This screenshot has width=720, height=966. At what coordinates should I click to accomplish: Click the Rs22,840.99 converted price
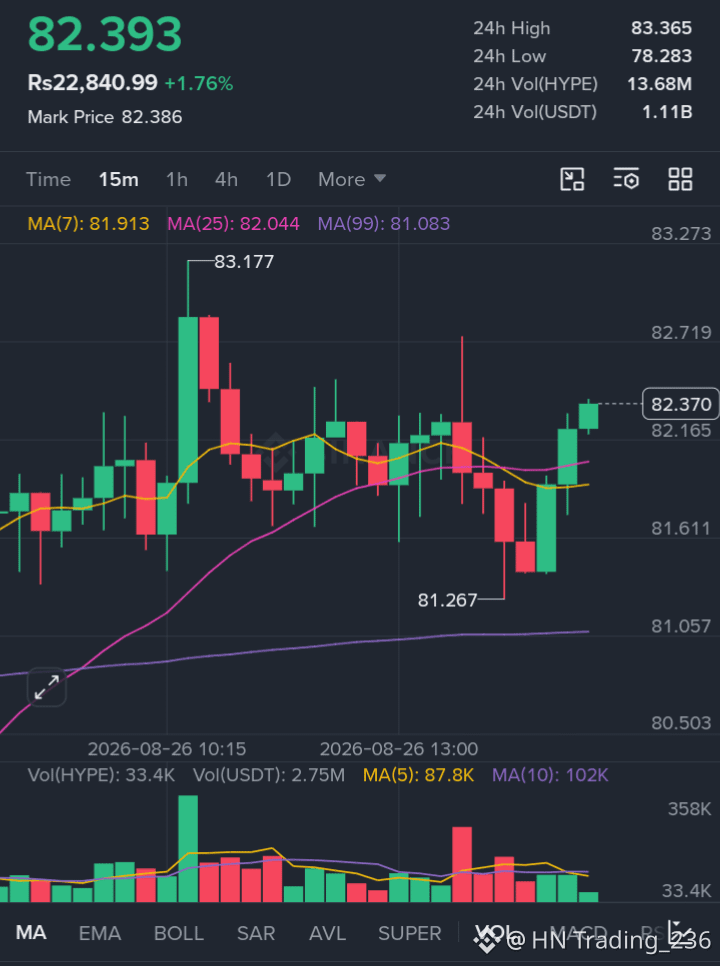point(92,83)
